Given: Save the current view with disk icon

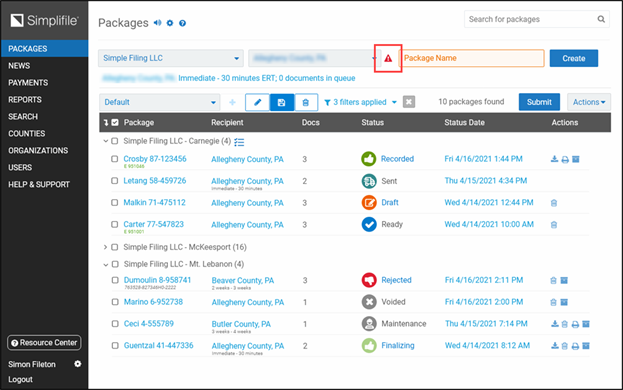Looking at the screenshot, I should [282, 102].
